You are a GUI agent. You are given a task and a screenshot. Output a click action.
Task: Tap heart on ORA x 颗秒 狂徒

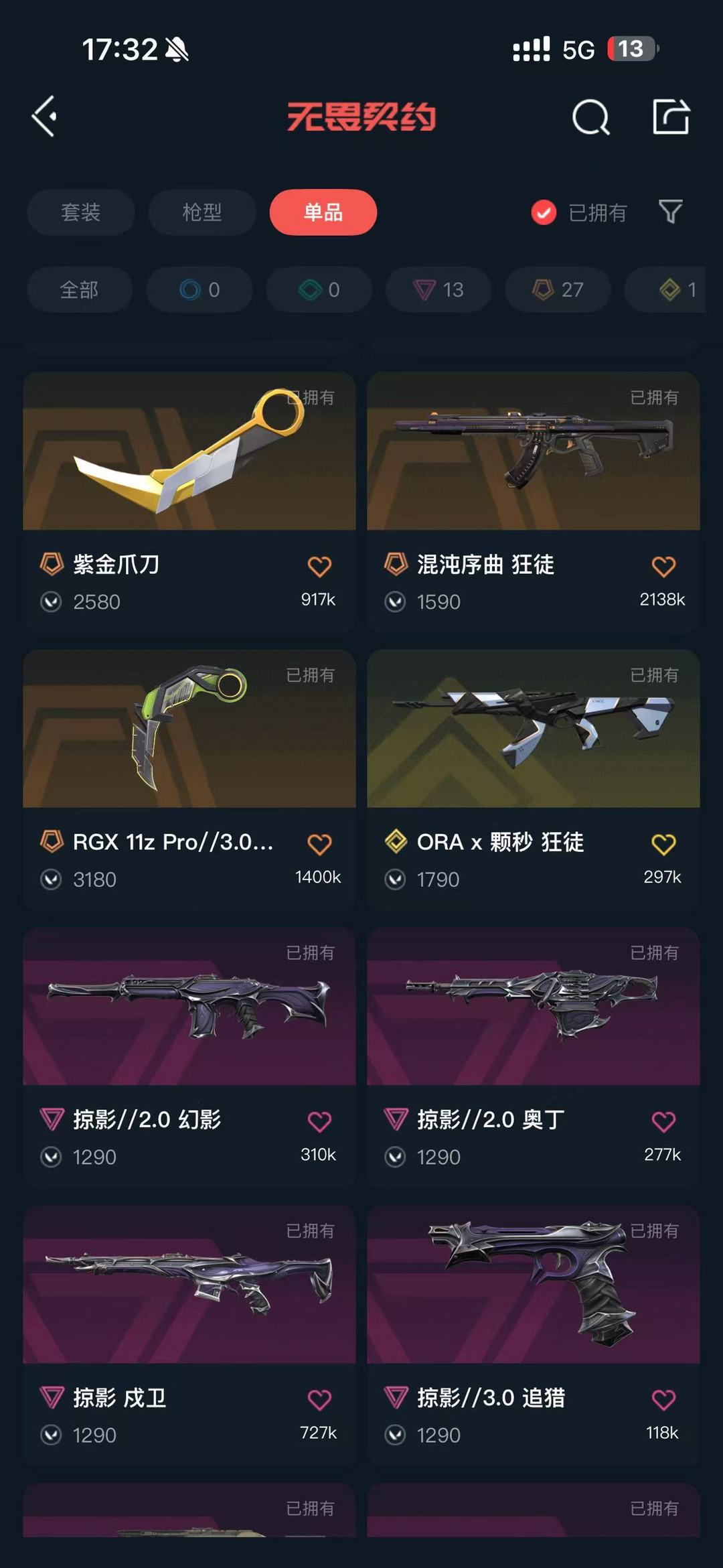[663, 844]
